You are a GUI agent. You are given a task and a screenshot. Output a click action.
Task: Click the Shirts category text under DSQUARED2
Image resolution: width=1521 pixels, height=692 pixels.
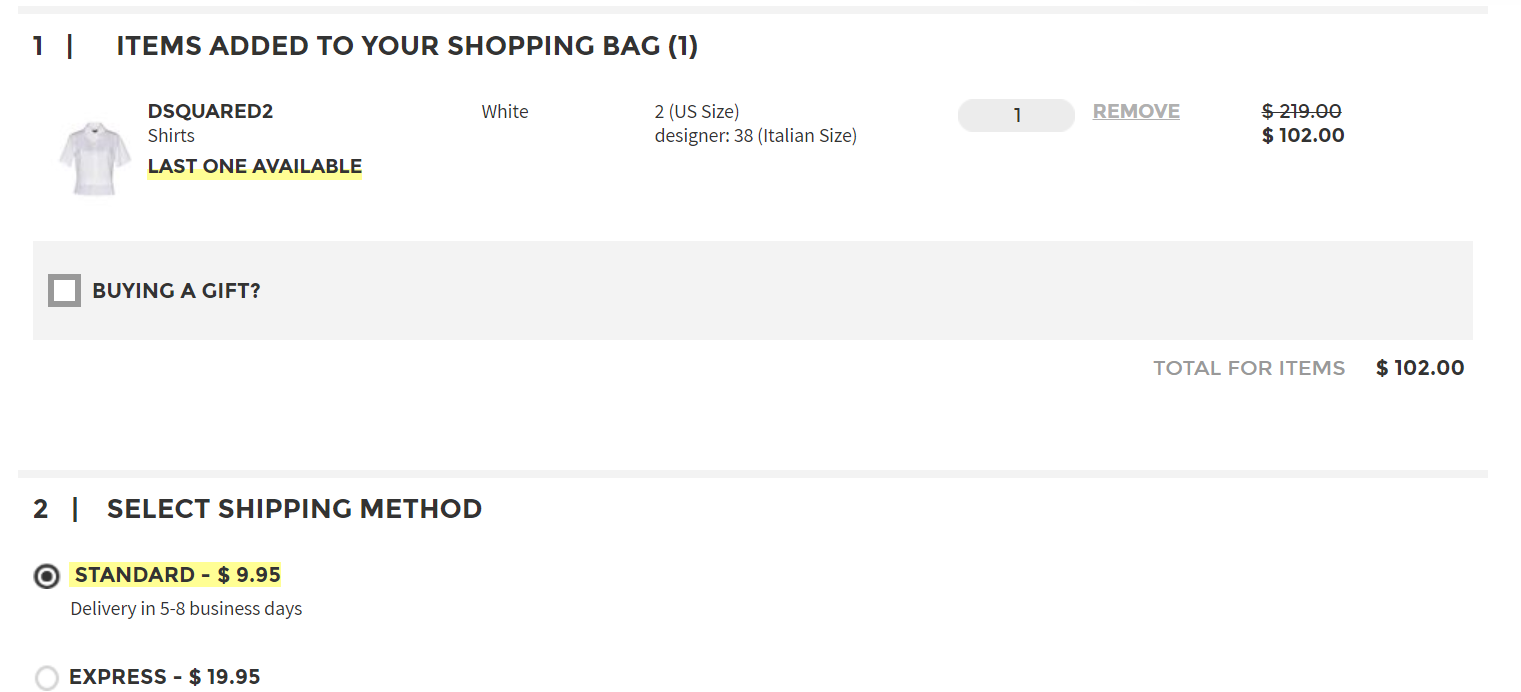pos(171,135)
